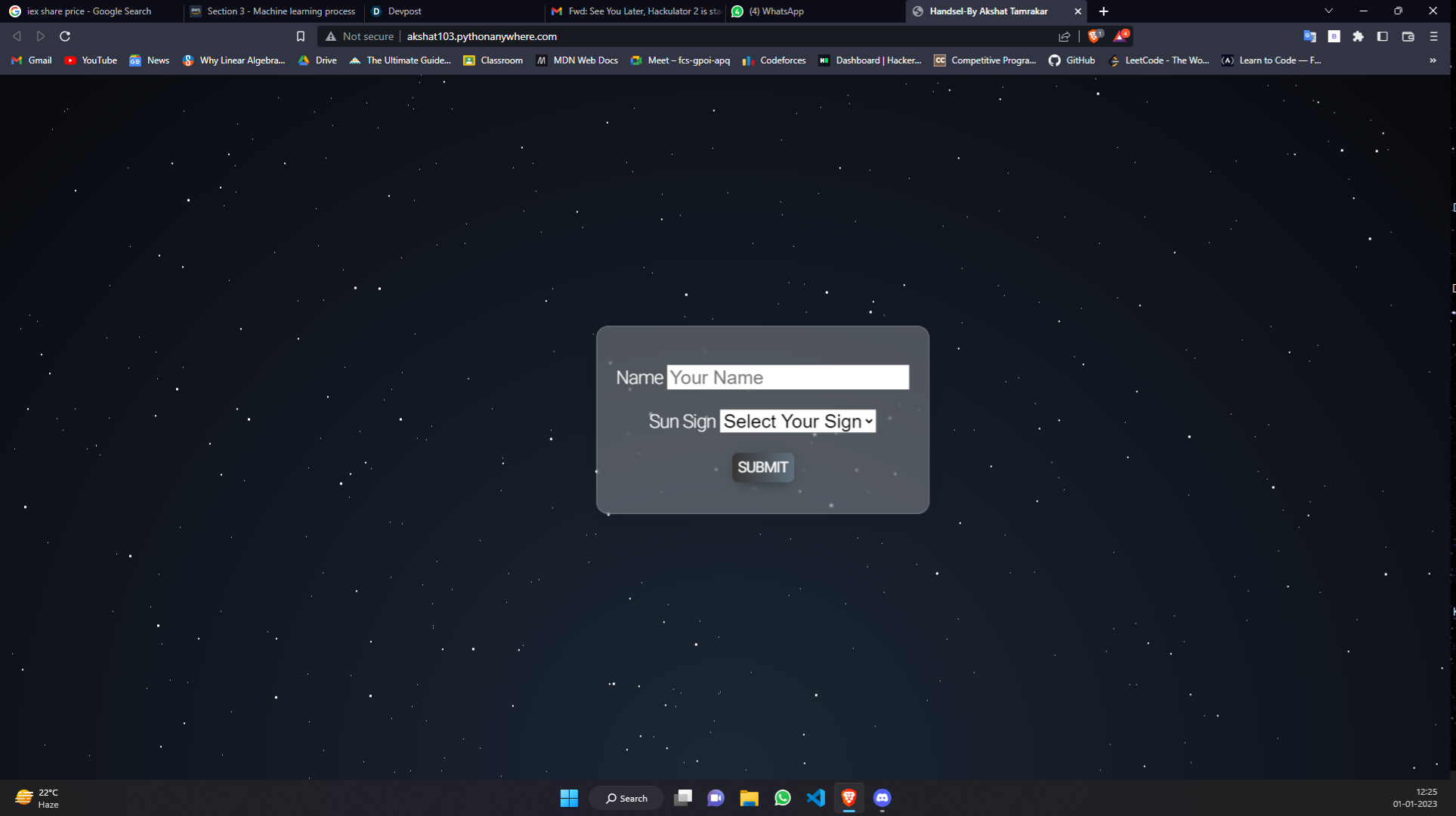Image resolution: width=1456 pixels, height=816 pixels.
Task: Open the Brave hamburger menu
Action: pos(1433,36)
